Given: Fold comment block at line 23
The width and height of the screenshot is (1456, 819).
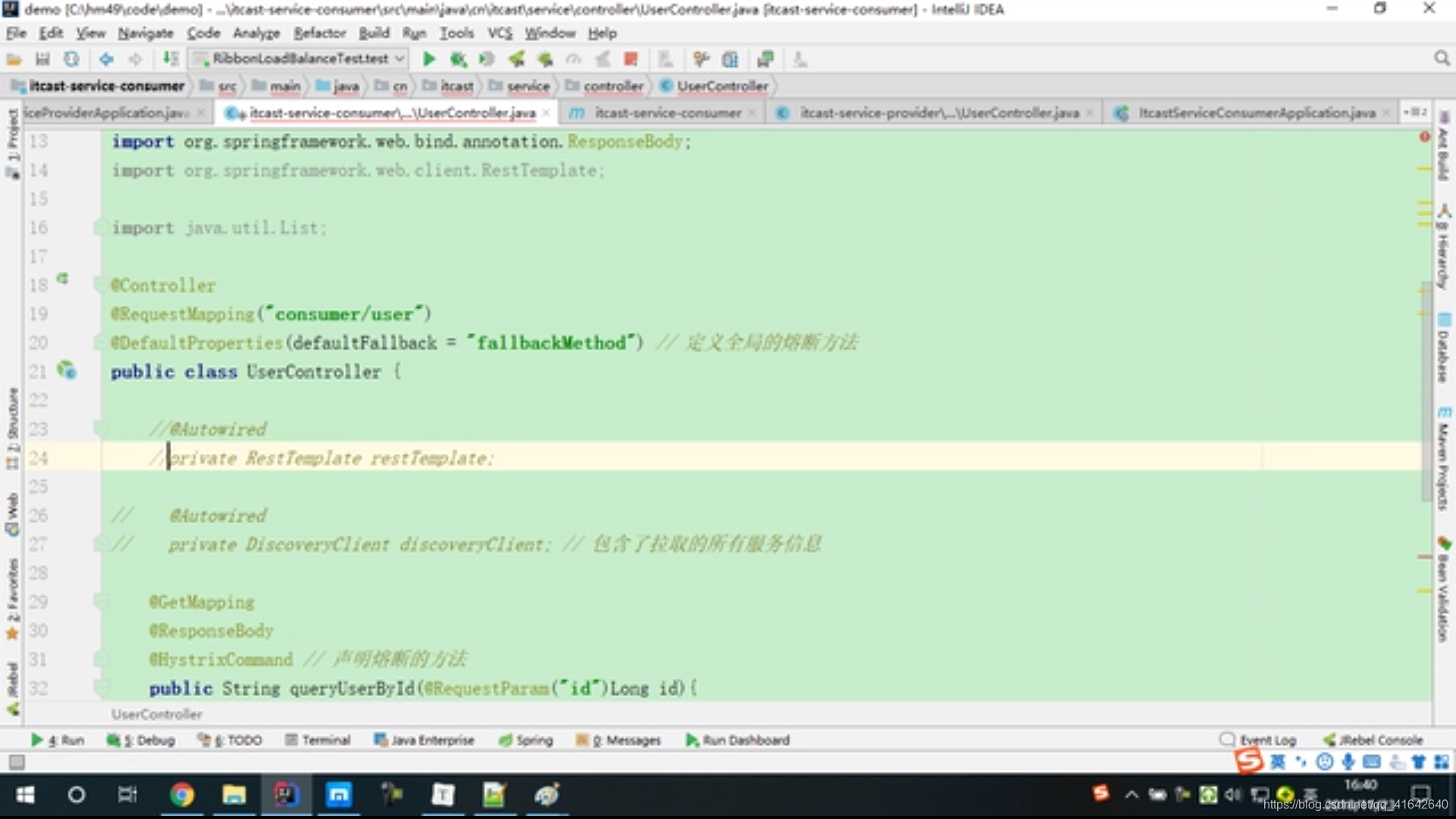Looking at the screenshot, I should click(x=99, y=428).
